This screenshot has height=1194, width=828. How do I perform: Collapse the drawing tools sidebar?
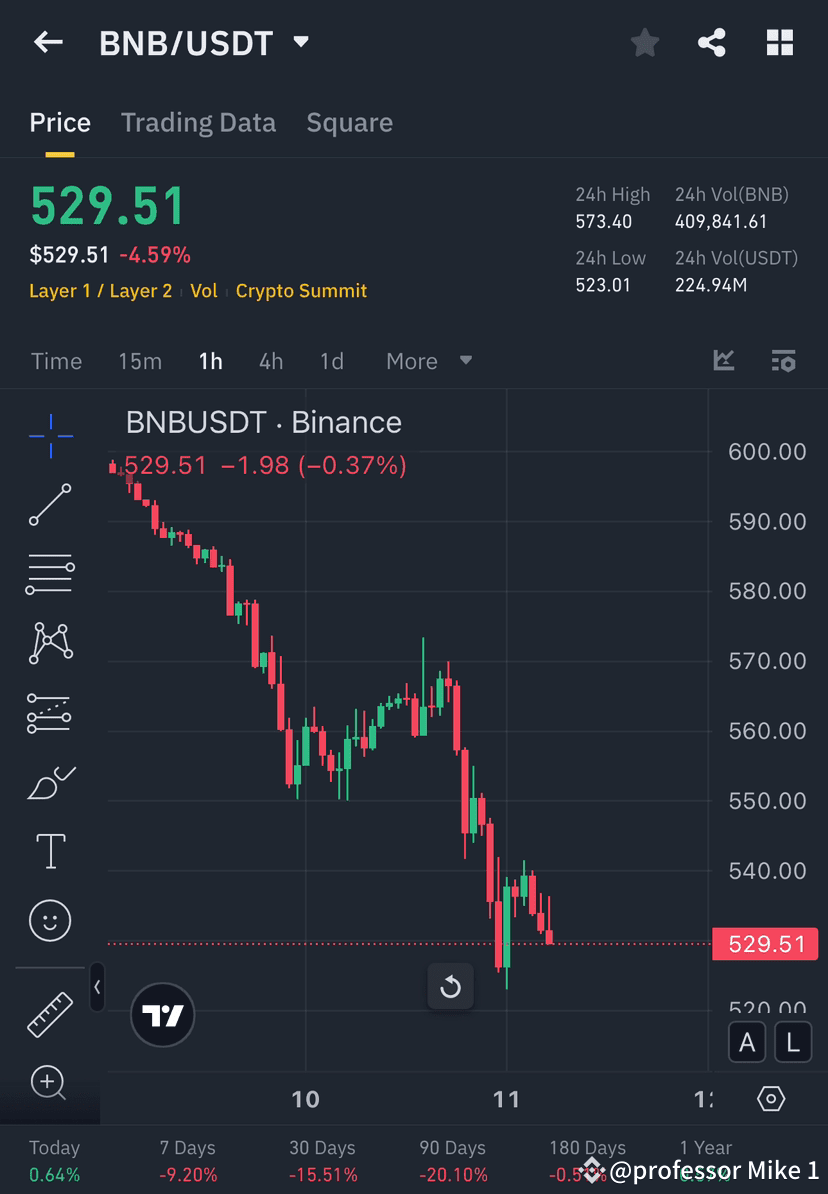(98, 987)
